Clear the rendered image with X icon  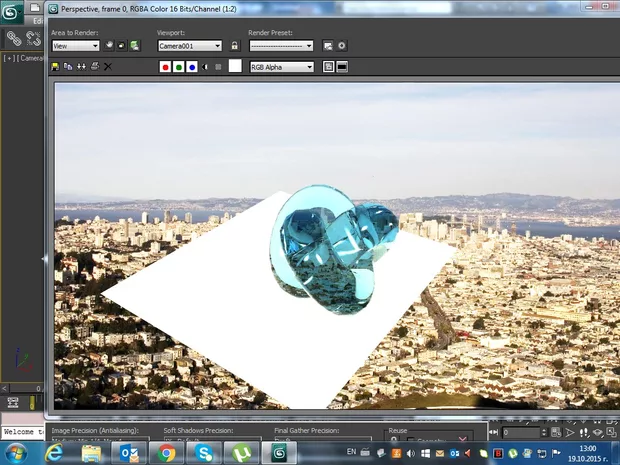107,66
